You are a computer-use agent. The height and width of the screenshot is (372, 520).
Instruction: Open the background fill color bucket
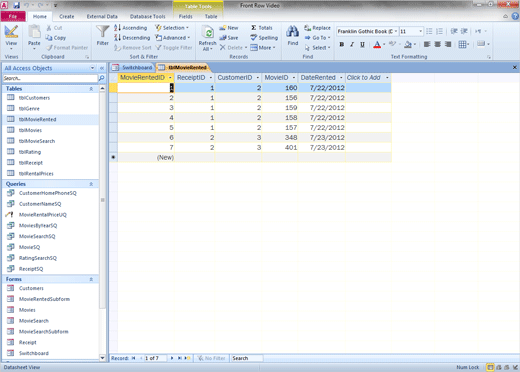click(408, 44)
